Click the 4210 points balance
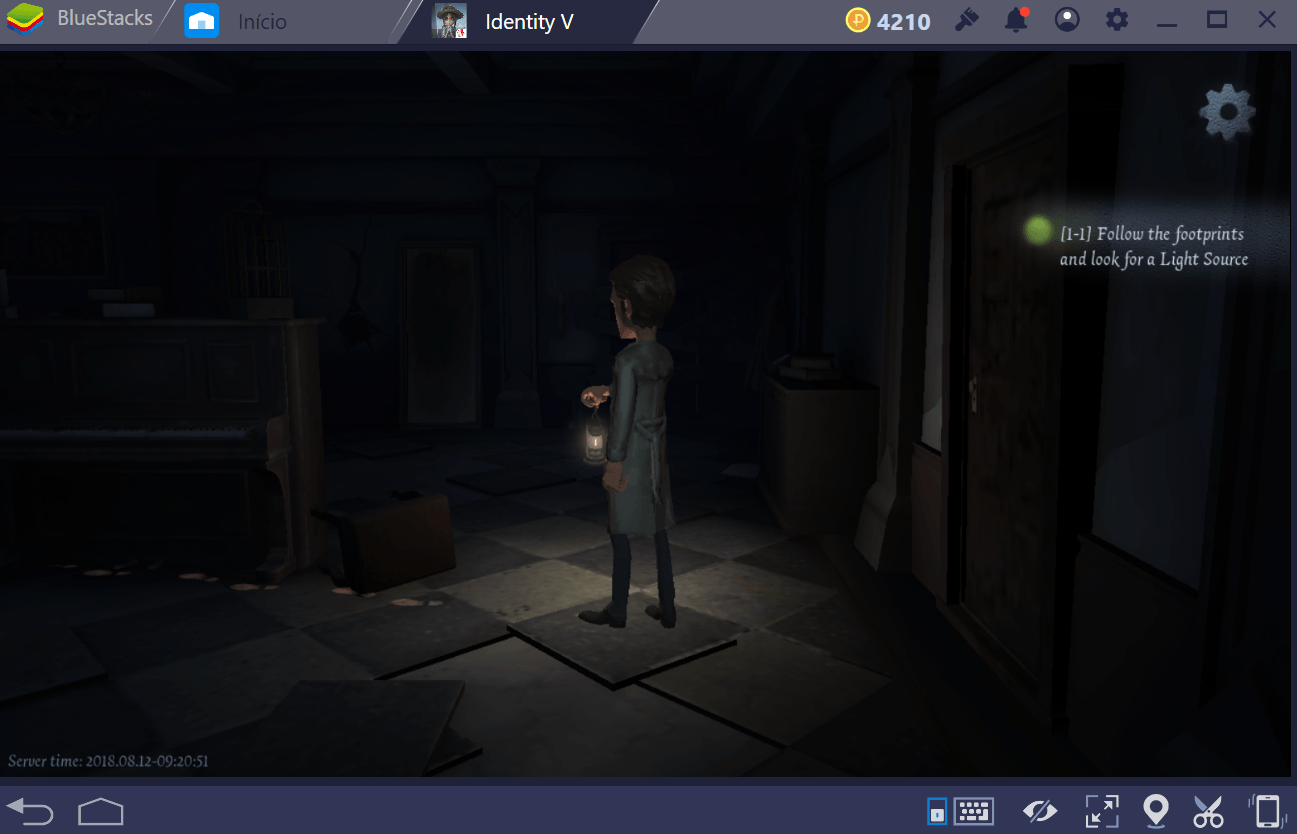Viewport: 1297px width, 834px height. pyautogui.click(x=904, y=21)
